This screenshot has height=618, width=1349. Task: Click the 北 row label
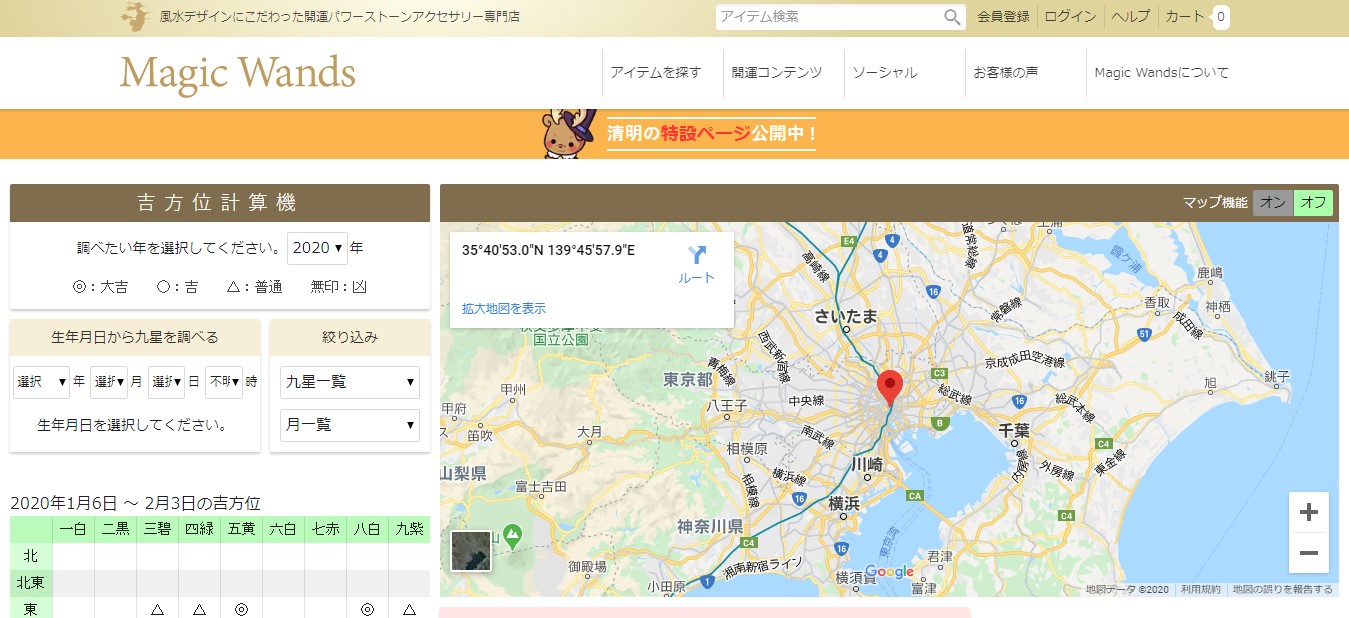pos(31,556)
